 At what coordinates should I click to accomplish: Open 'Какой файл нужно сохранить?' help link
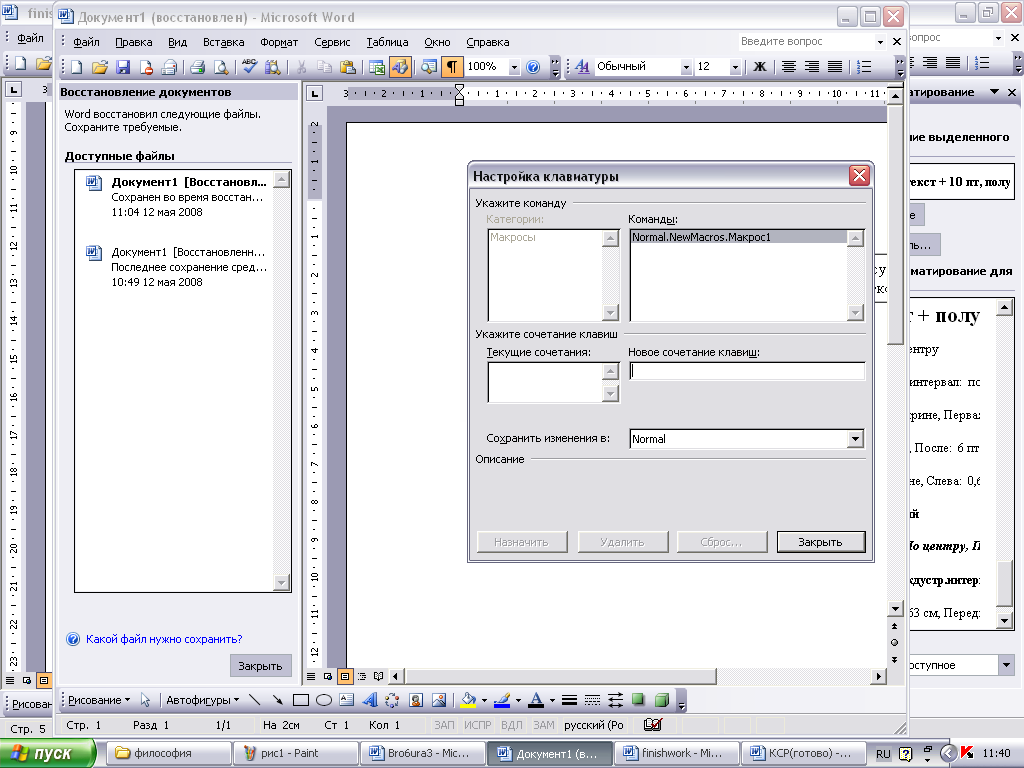(x=164, y=639)
